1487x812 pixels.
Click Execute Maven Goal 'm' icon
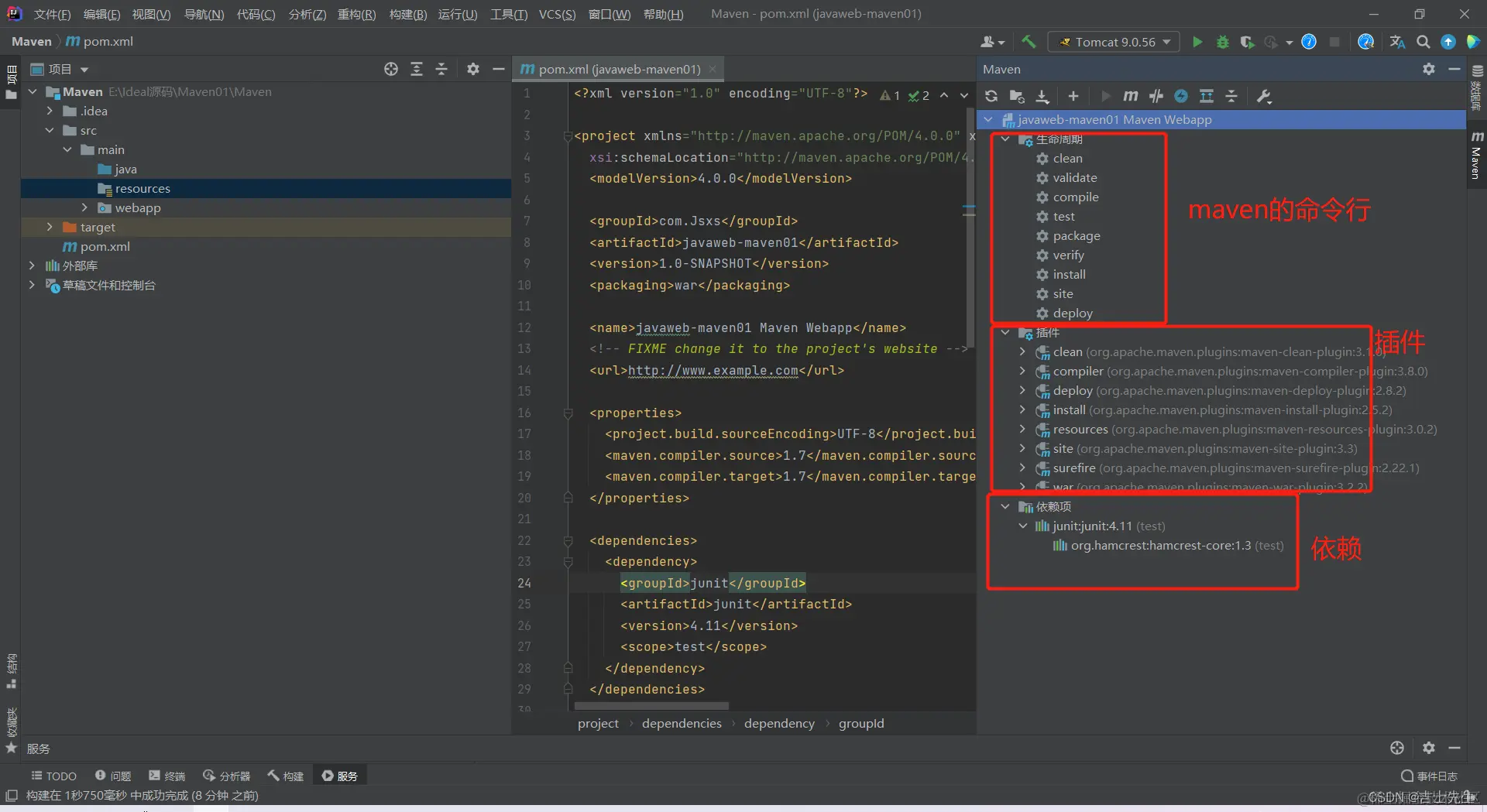click(1131, 96)
